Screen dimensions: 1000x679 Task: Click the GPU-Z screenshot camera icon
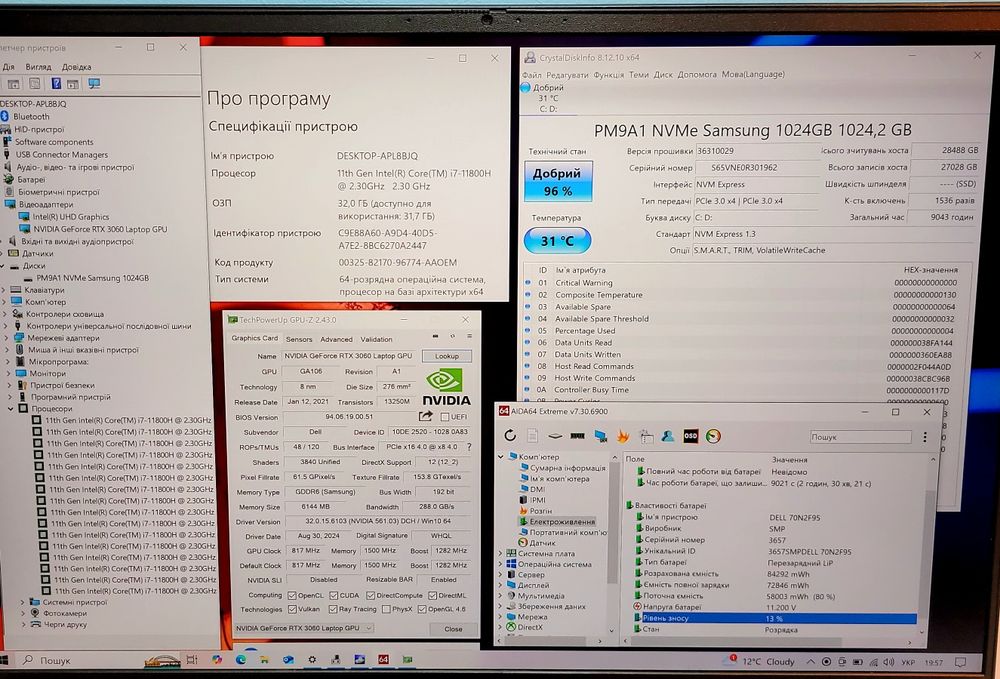tap(435, 336)
